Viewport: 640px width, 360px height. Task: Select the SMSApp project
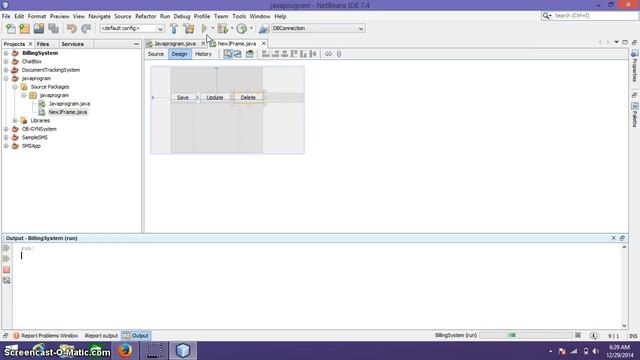point(31,146)
